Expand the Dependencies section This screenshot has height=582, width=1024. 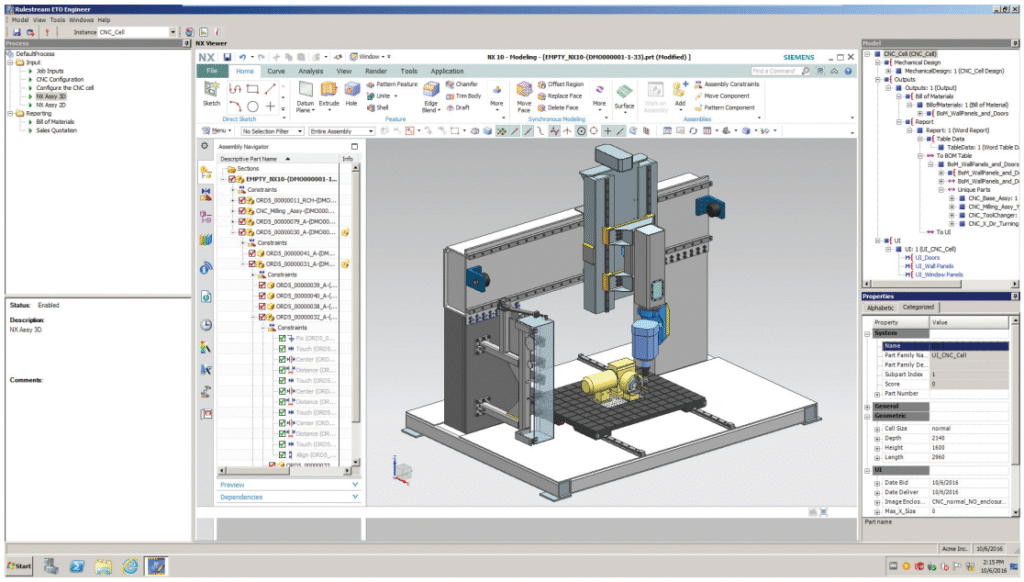[288, 497]
